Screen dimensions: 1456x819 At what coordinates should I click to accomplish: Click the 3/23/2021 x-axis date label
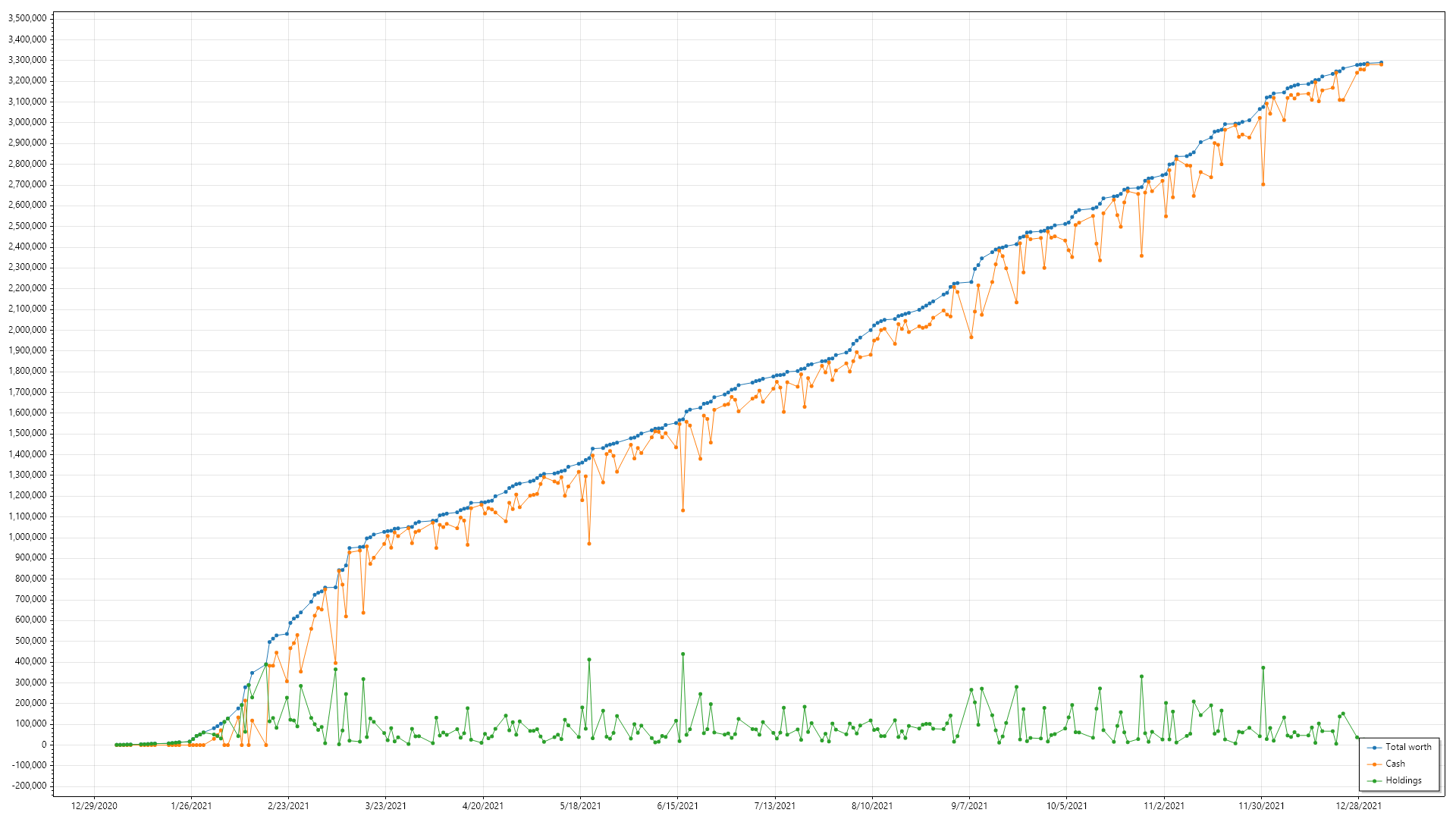[385, 806]
